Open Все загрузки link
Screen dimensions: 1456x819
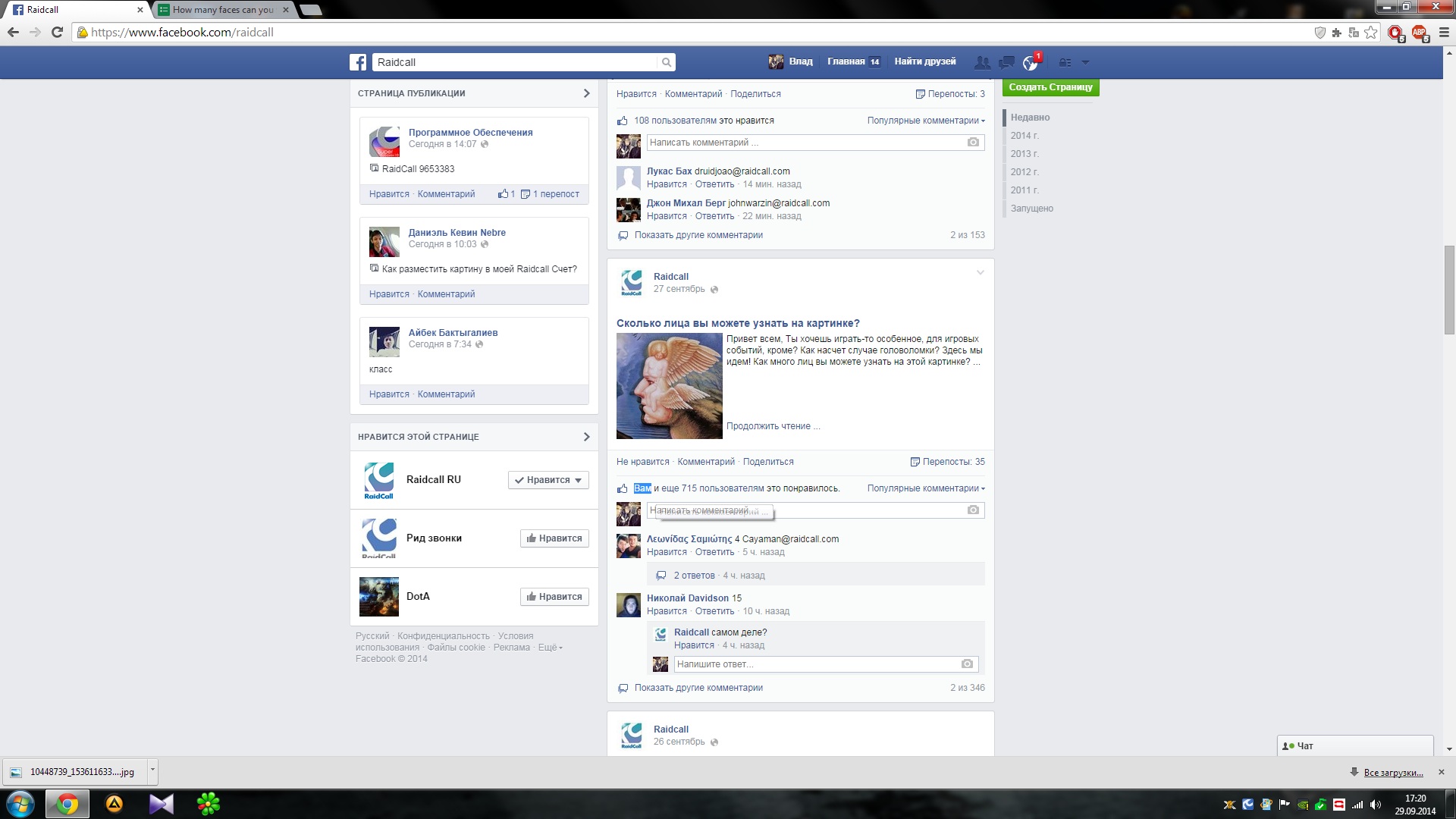(x=1393, y=773)
